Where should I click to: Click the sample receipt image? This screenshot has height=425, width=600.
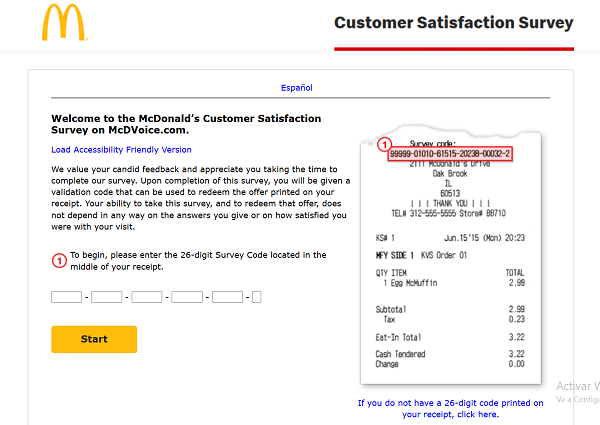pos(451,255)
